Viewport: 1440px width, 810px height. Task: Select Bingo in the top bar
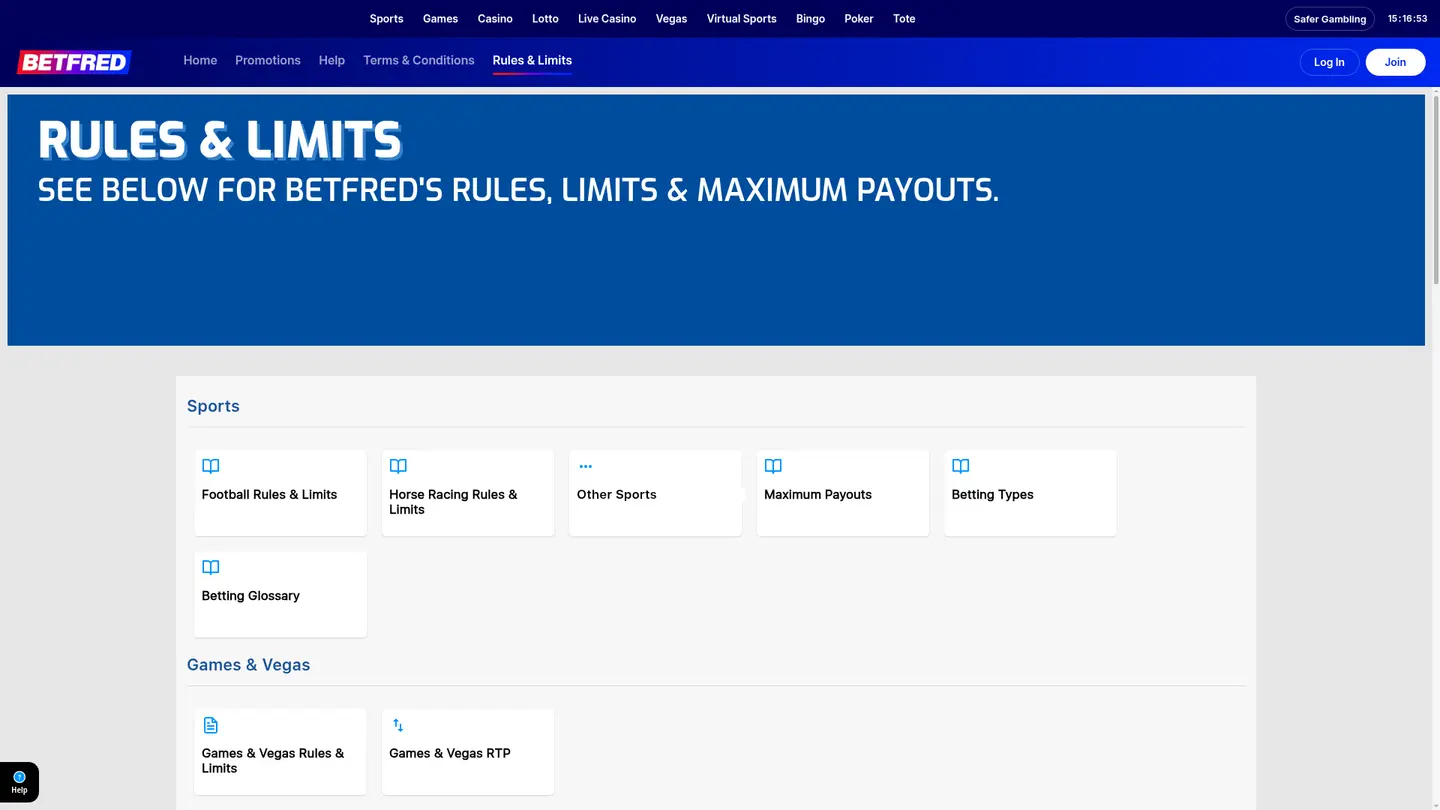pyautogui.click(x=810, y=19)
